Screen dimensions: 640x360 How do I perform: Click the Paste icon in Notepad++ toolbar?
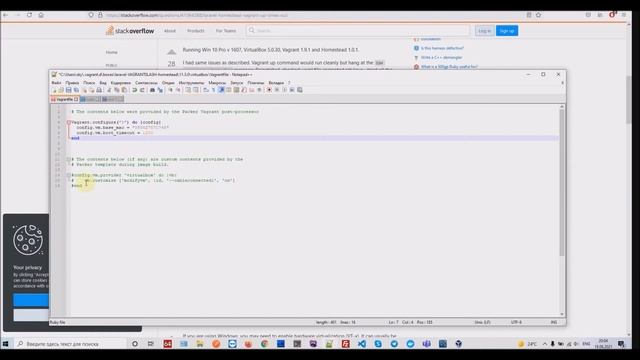click(x=124, y=90)
